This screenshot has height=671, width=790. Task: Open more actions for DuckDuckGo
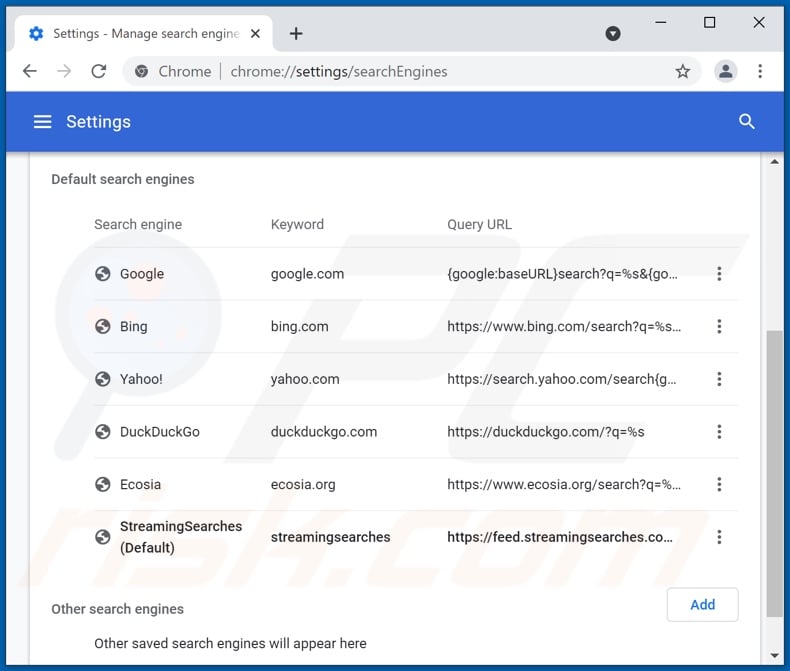[x=719, y=432]
